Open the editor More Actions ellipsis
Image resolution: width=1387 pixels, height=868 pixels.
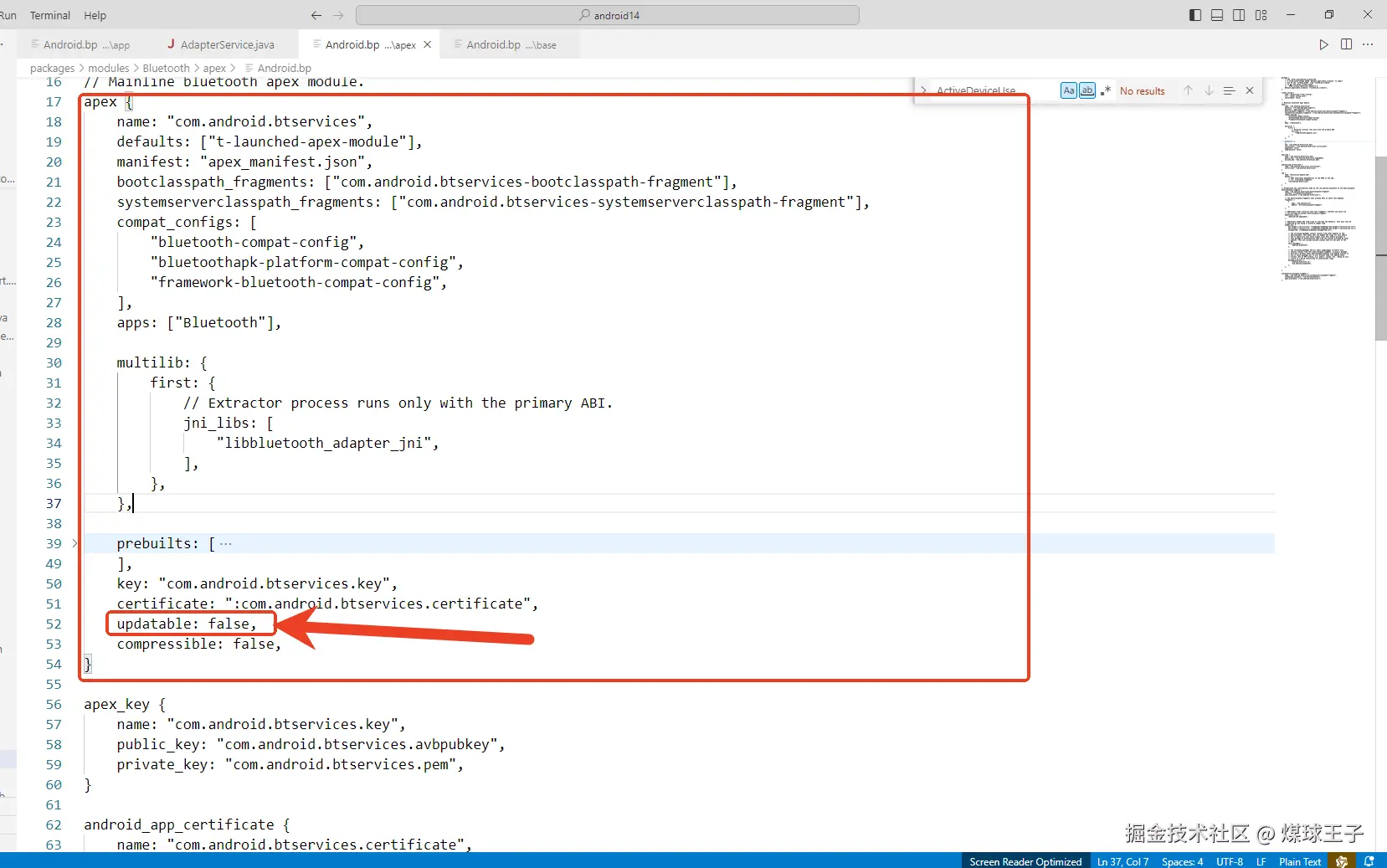[1368, 44]
